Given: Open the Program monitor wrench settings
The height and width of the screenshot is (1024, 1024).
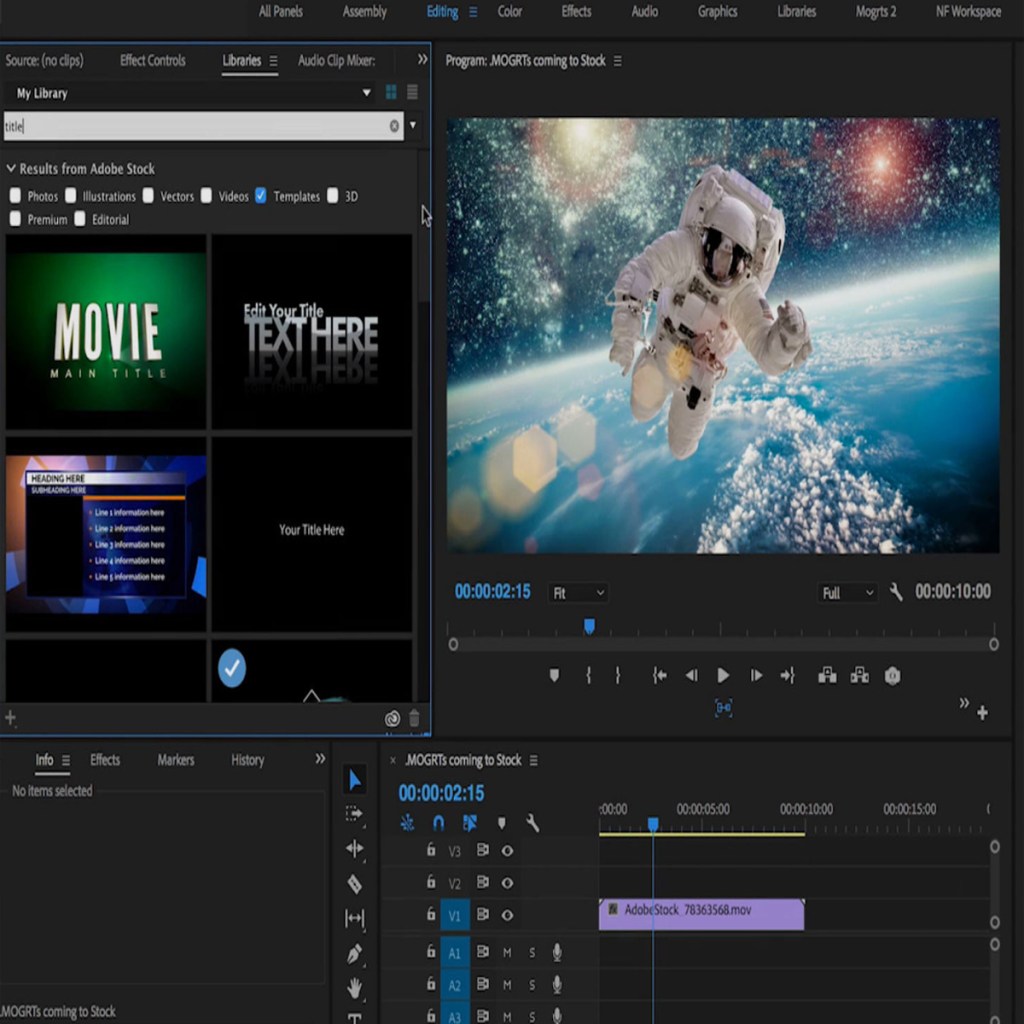Looking at the screenshot, I should click(896, 592).
